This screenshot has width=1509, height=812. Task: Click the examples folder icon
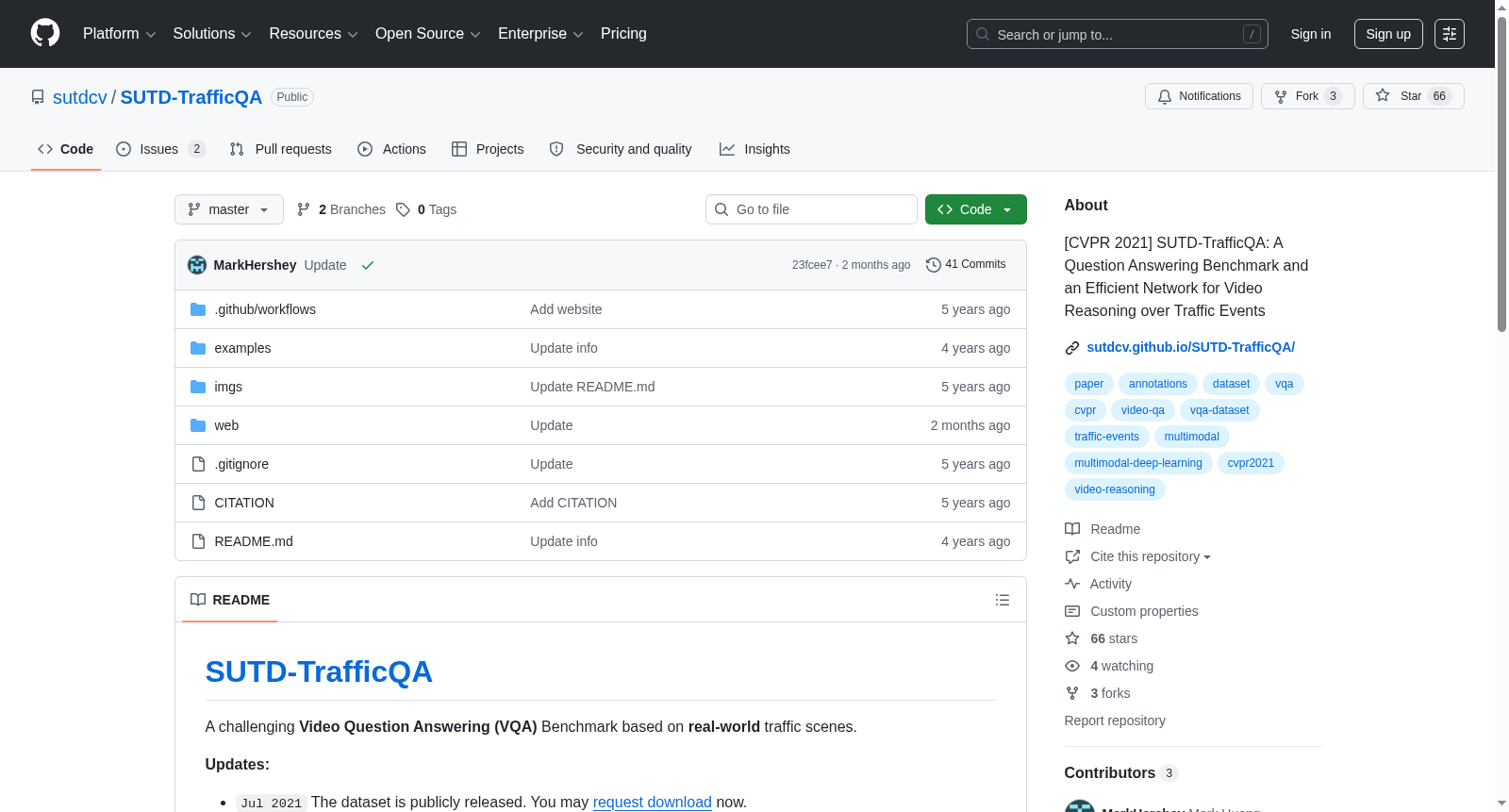(198, 348)
